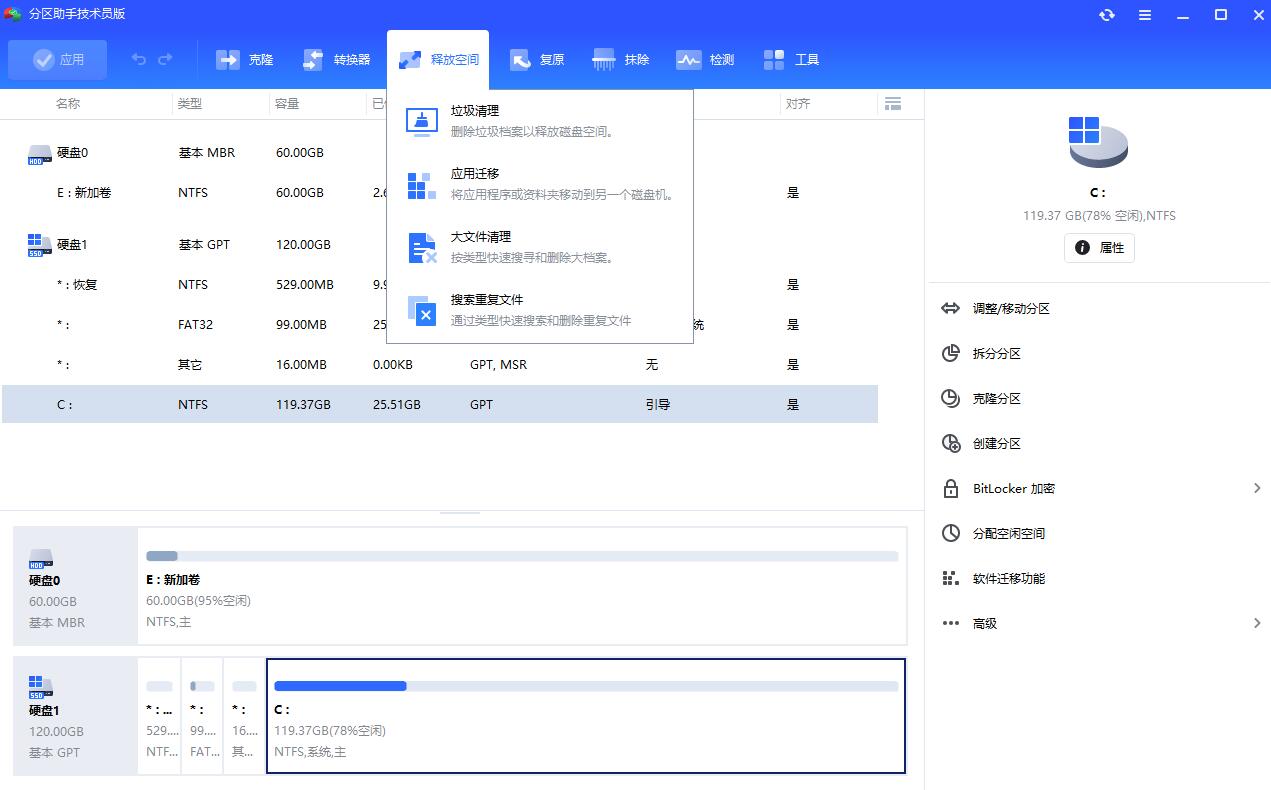Click the Disk 0 HDD icon in list

39,154
